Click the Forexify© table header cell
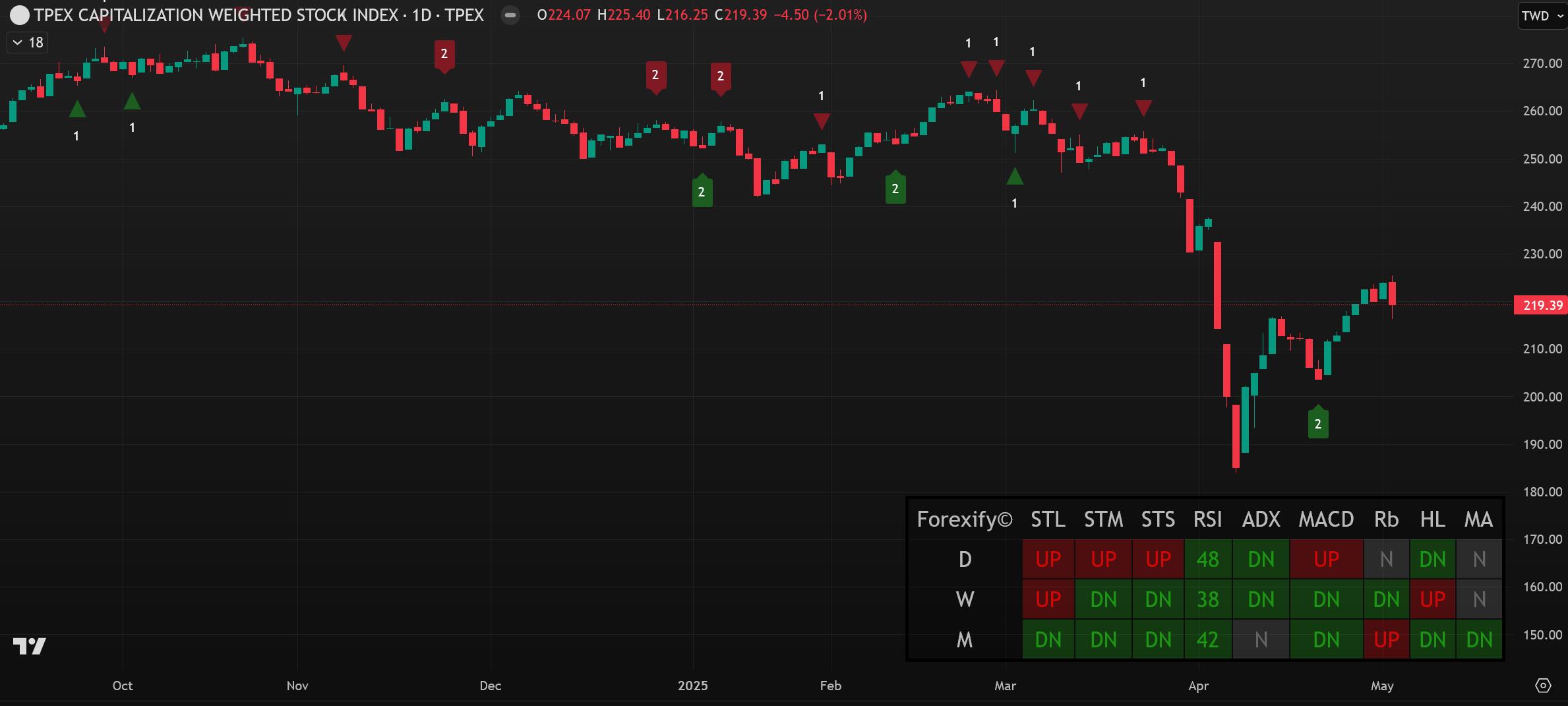This screenshot has width=1568, height=706. pos(964,519)
